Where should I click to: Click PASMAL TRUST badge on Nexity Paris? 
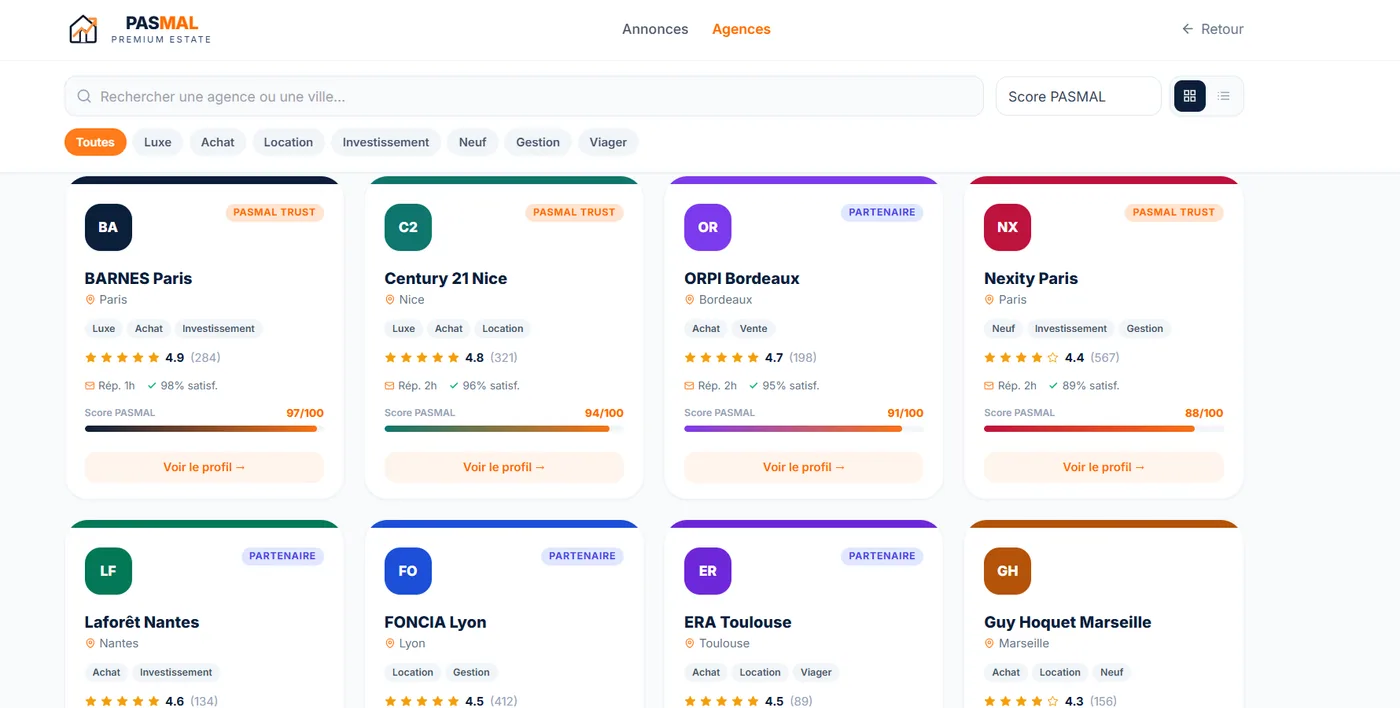1174,212
